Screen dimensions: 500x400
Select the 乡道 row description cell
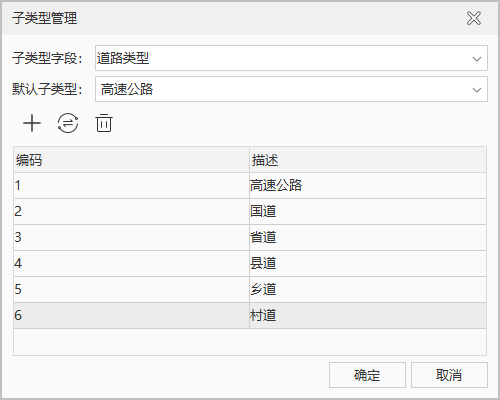click(x=368, y=289)
